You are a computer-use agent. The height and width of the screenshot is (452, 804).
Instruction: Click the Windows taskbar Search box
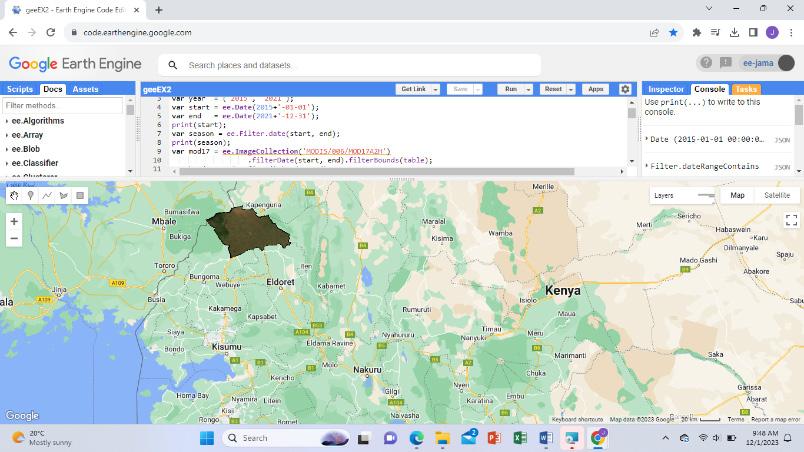[286, 438]
